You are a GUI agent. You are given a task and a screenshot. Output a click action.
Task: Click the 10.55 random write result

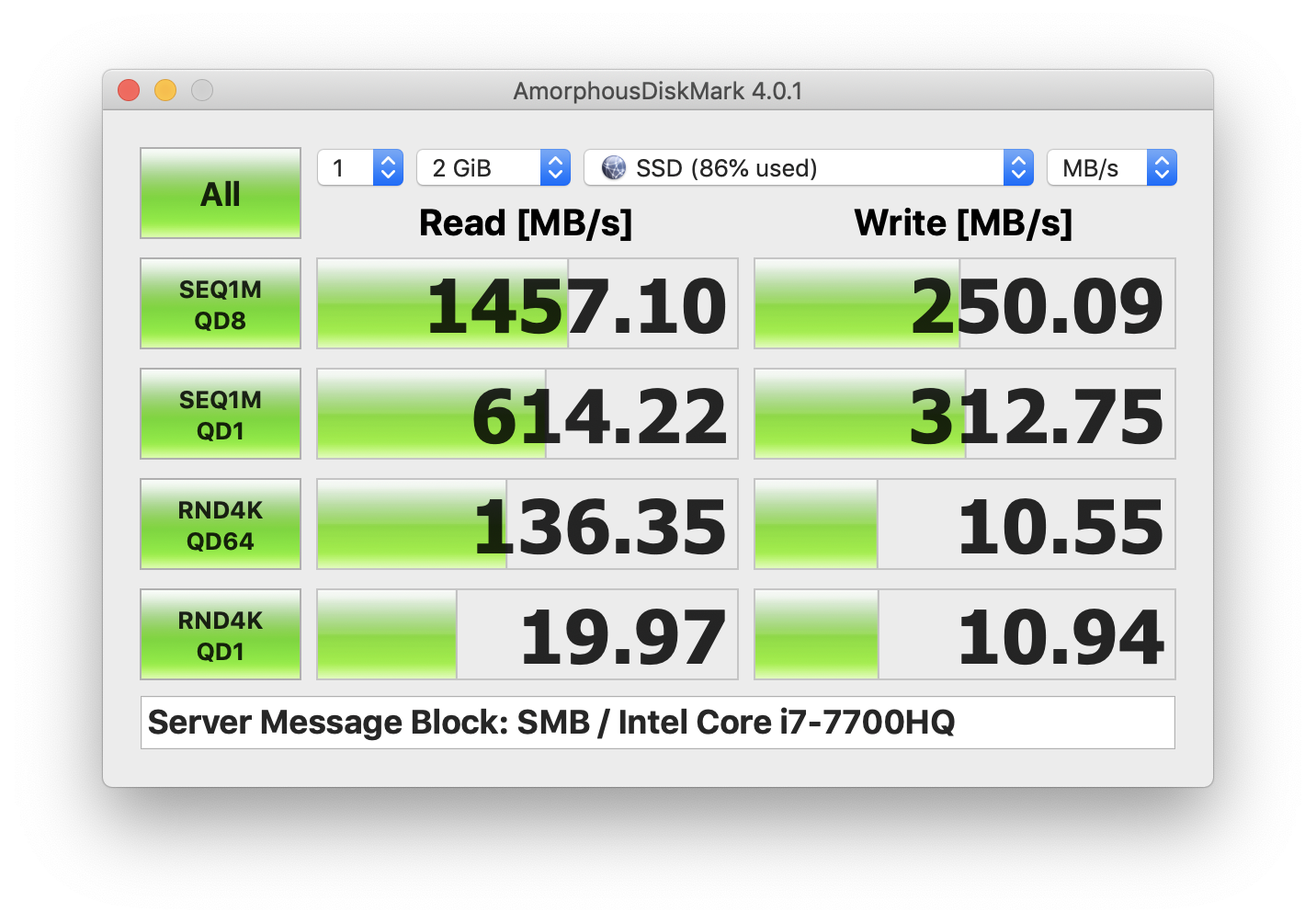point(965,524)
